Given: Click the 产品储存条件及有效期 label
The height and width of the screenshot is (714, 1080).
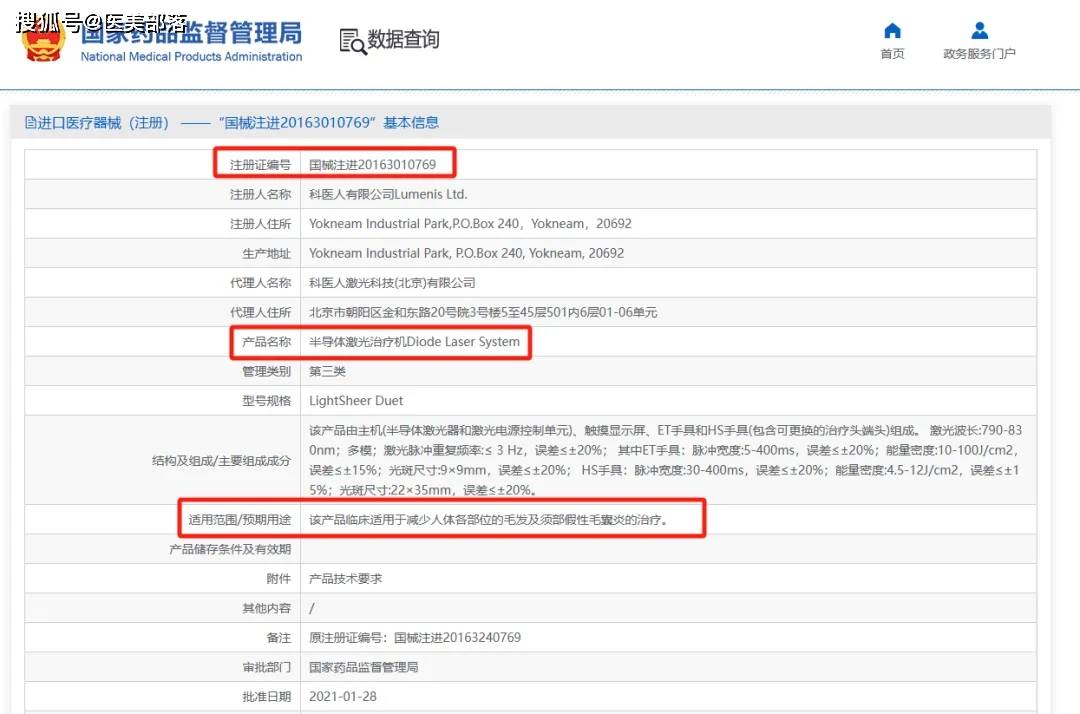Looking at the screenshot, I should click(230, 549).
